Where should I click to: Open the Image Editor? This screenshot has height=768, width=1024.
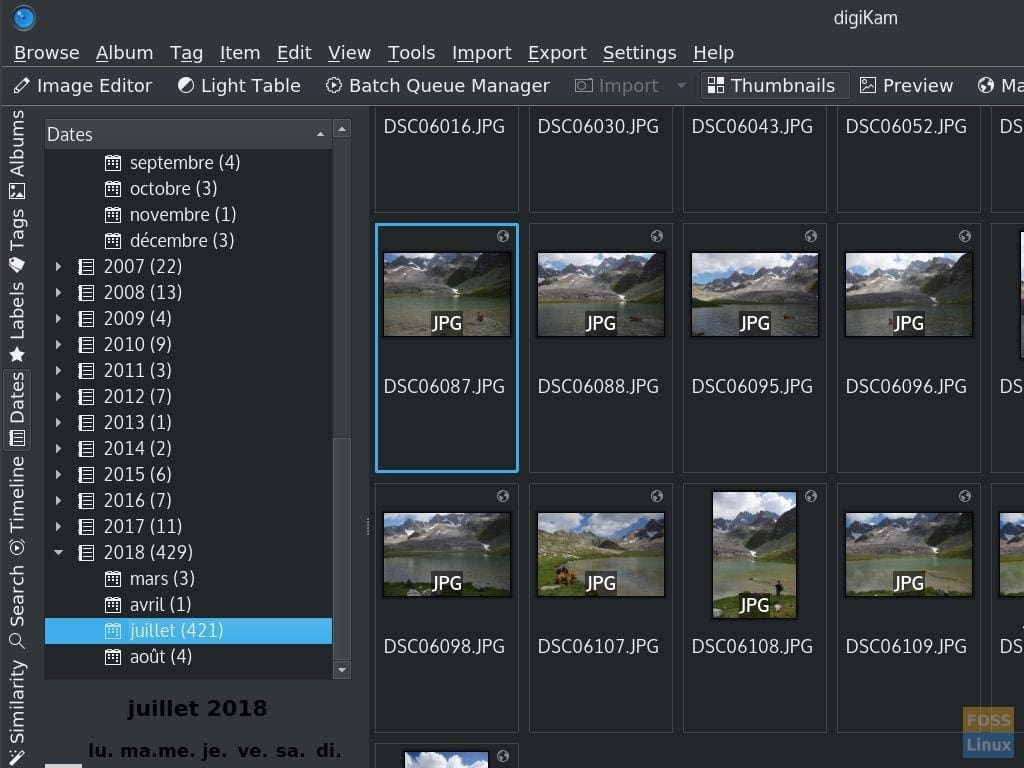pos(83,86)
